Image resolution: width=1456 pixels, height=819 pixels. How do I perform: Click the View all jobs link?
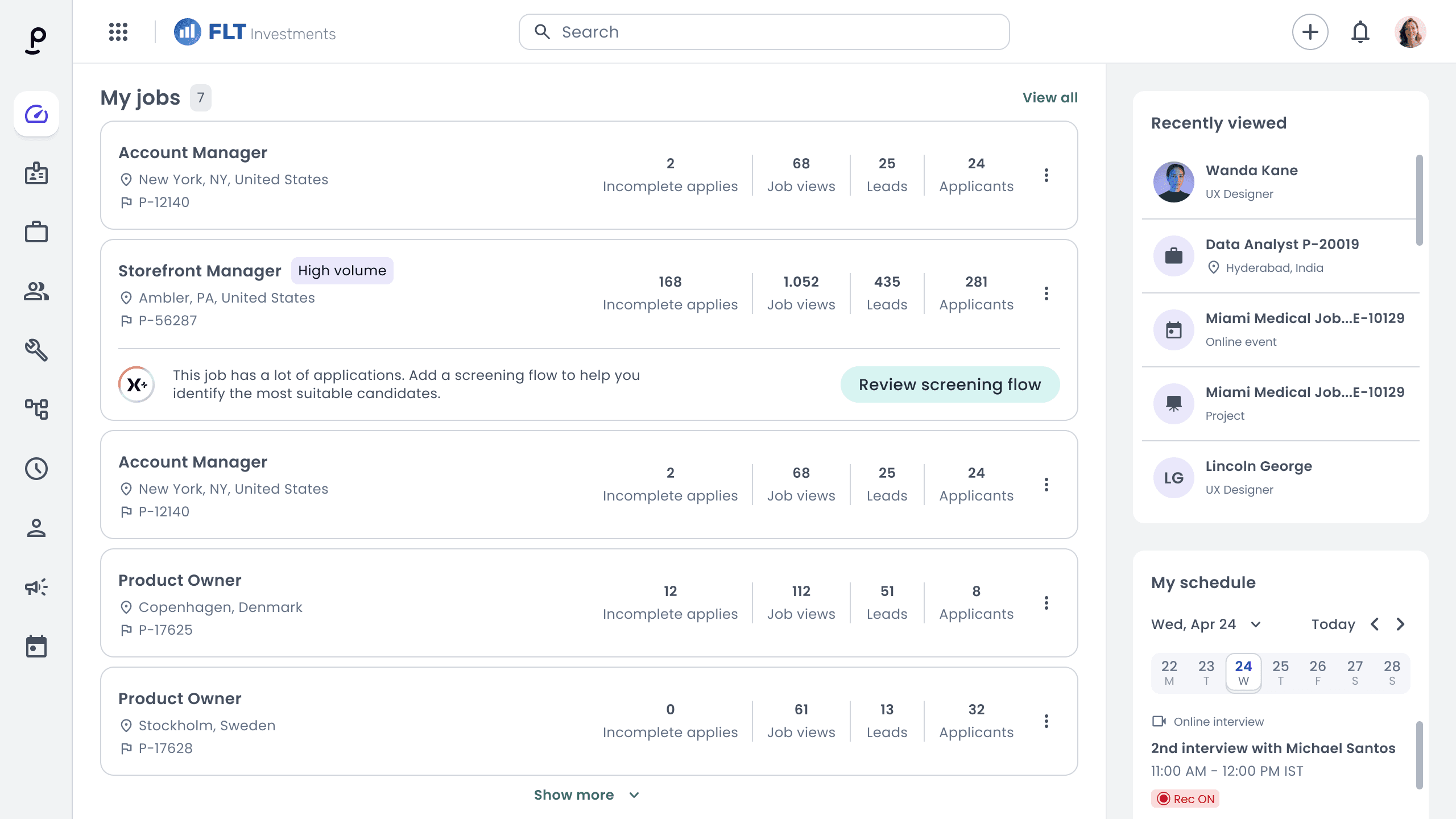(1050, 98)
